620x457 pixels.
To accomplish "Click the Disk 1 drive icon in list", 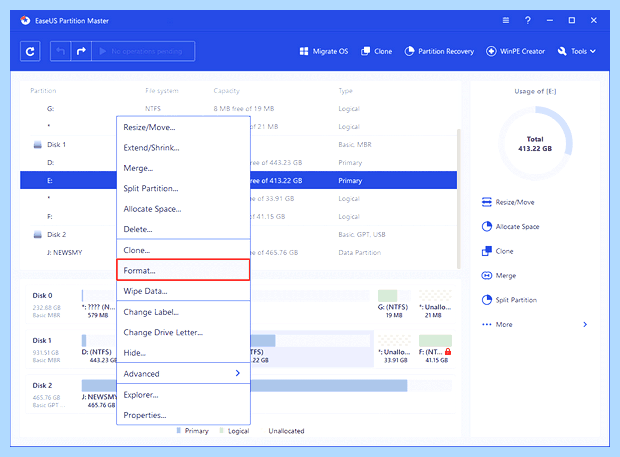I will [38, 145].
